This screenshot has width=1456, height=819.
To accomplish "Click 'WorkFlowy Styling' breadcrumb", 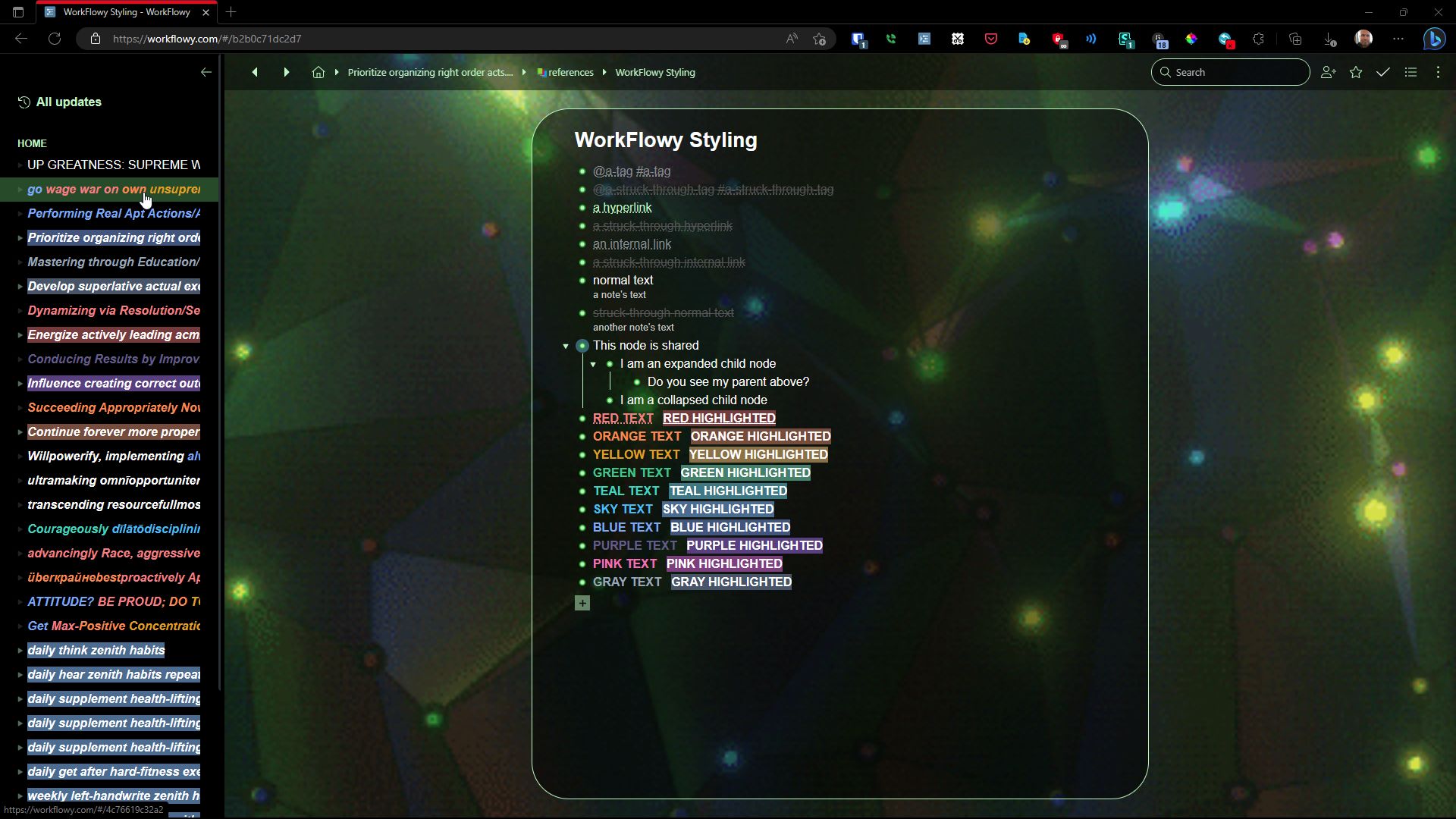I will [655, 72].
